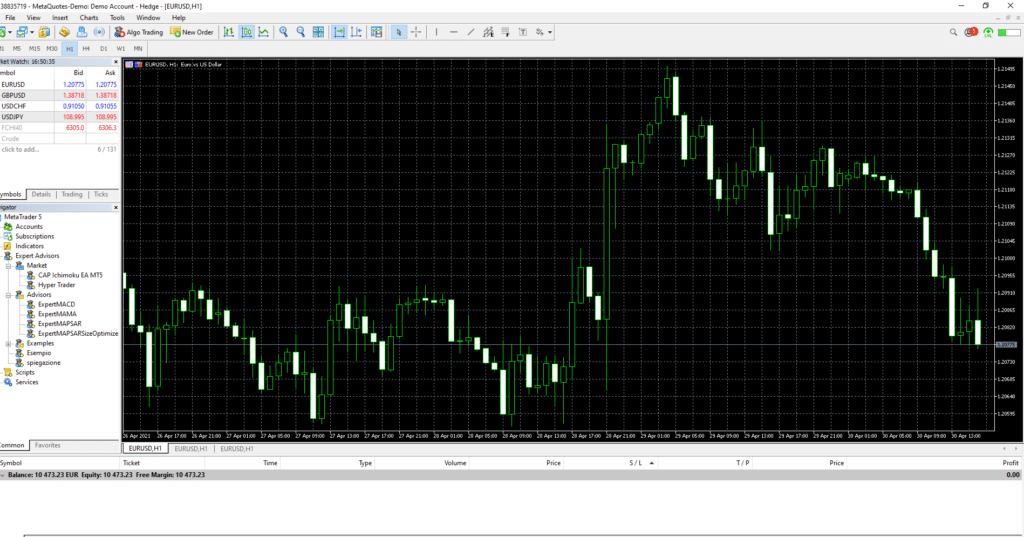Open the Tools menu
This screenshot has width=1024, height=537.
coord(118,18)
